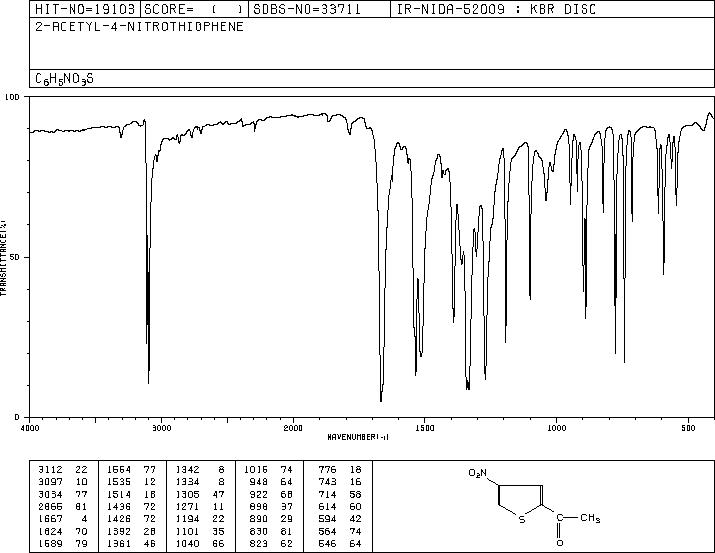Click the 3000 tick on wavenumber axis
715x553 pixels.
pos(161,428)
